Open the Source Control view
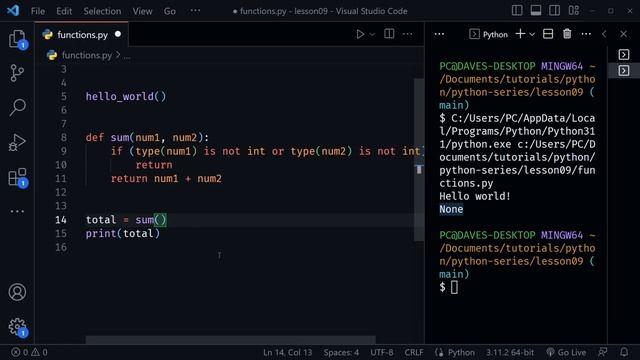This screenshot has height=360, width=640. tap(17, 73)
